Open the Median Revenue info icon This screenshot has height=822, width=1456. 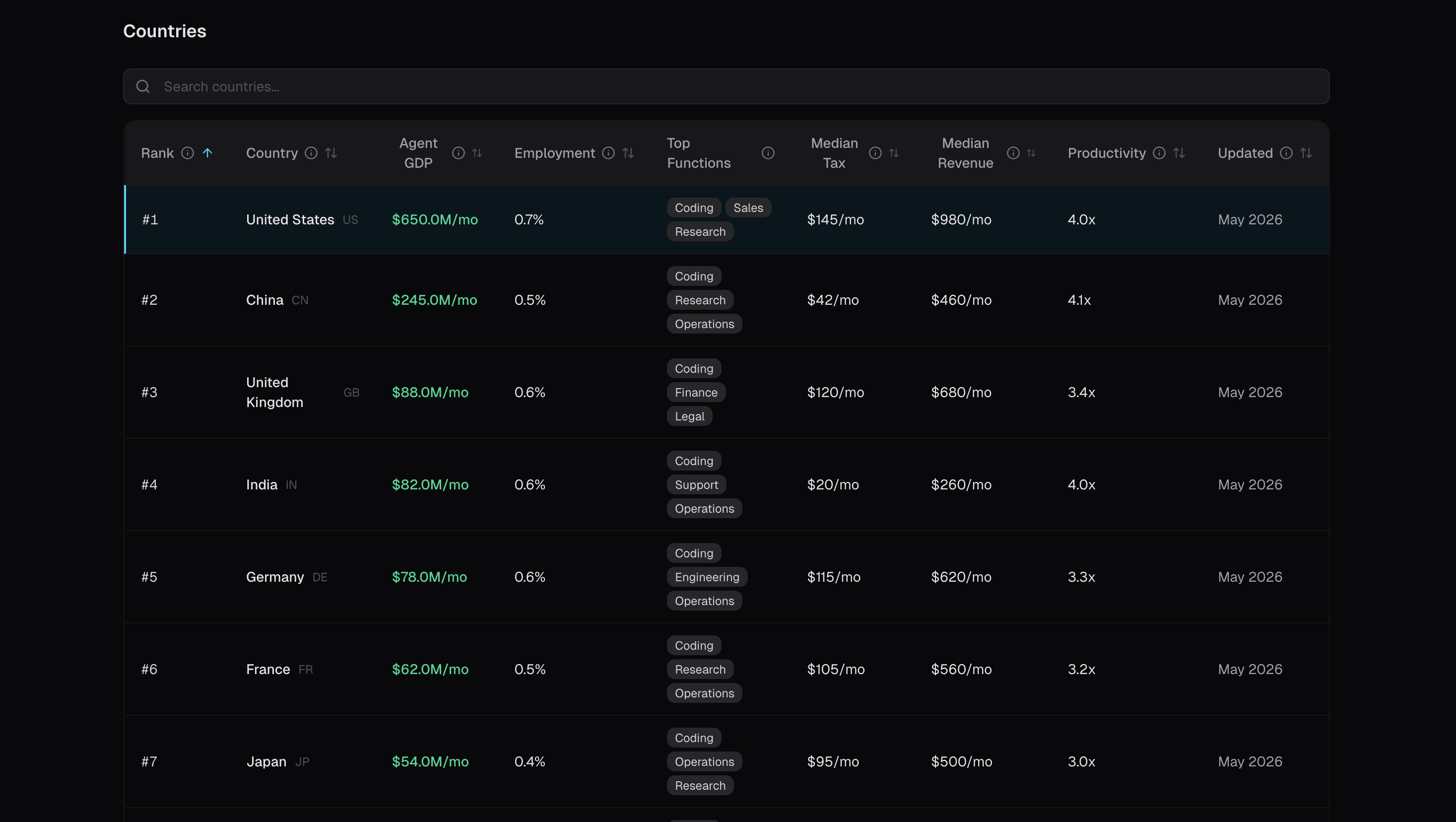coord(1013,153)
